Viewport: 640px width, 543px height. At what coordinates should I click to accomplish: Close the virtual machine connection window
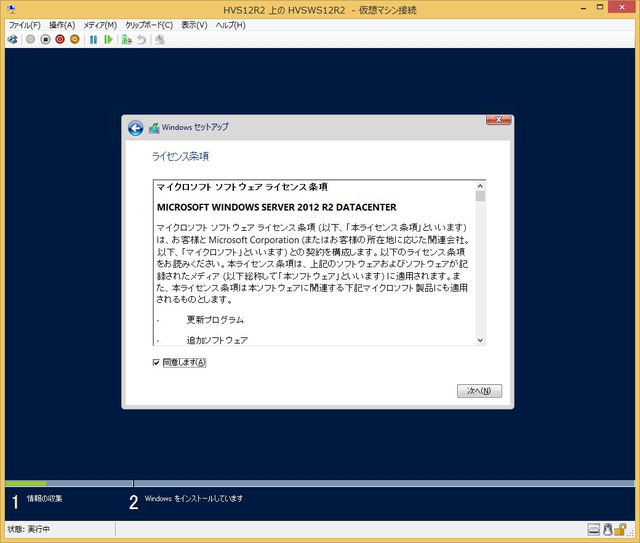pyautogui.click(x=622, y=7)
